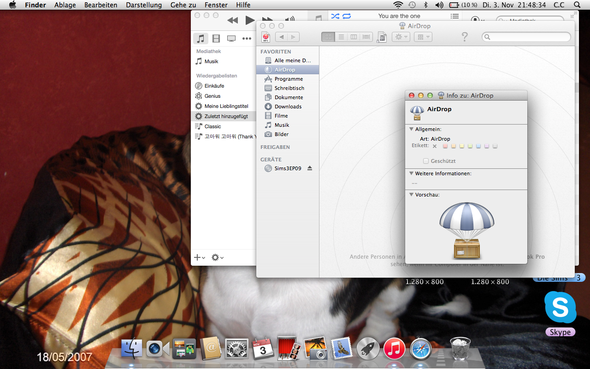Open the Hilfe menu
Image resolution: width=590 pixels, height=369 pixels.
click(243, 5)
